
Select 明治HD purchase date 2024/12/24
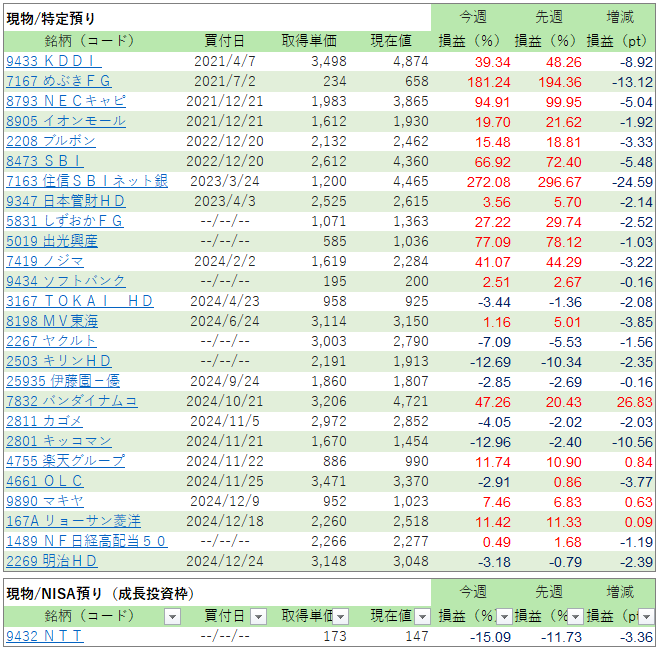[x=225, y=561]
